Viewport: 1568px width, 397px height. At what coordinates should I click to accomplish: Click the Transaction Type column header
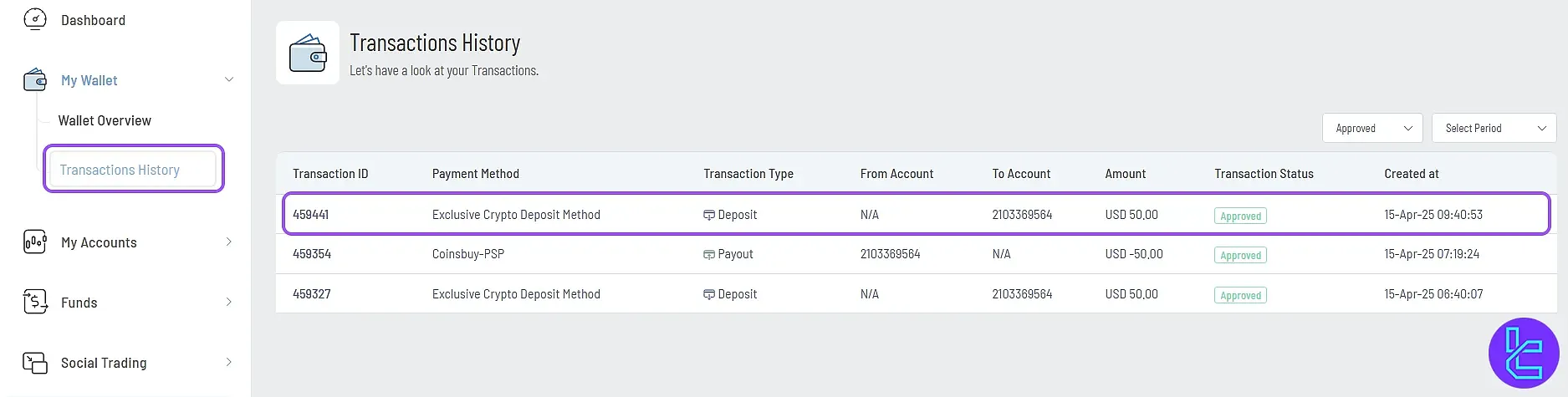pyautogui.click(x=748, y=174)
